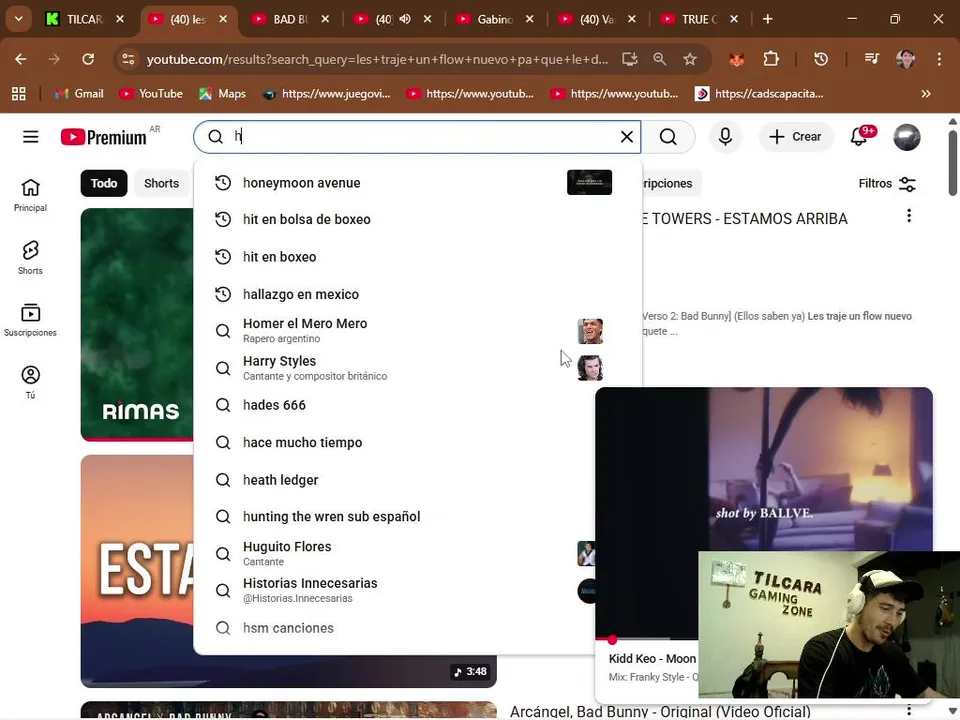Reload the current page

click(88, 59)
